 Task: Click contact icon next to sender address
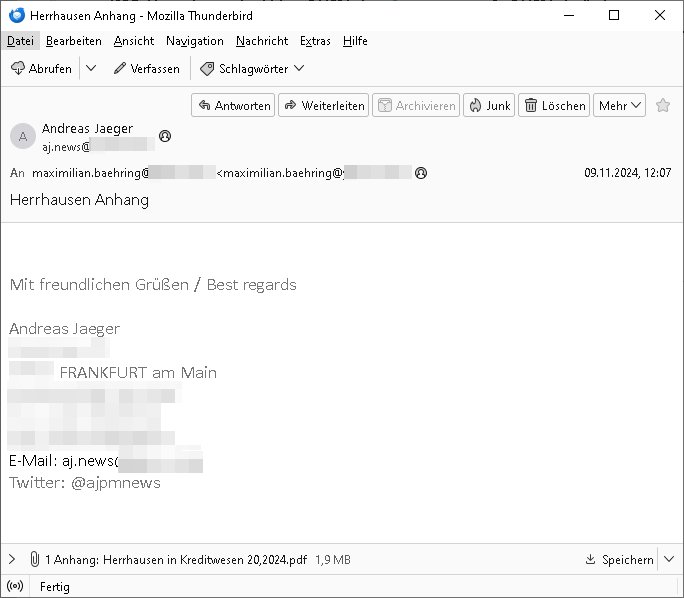tap(165, 135)
